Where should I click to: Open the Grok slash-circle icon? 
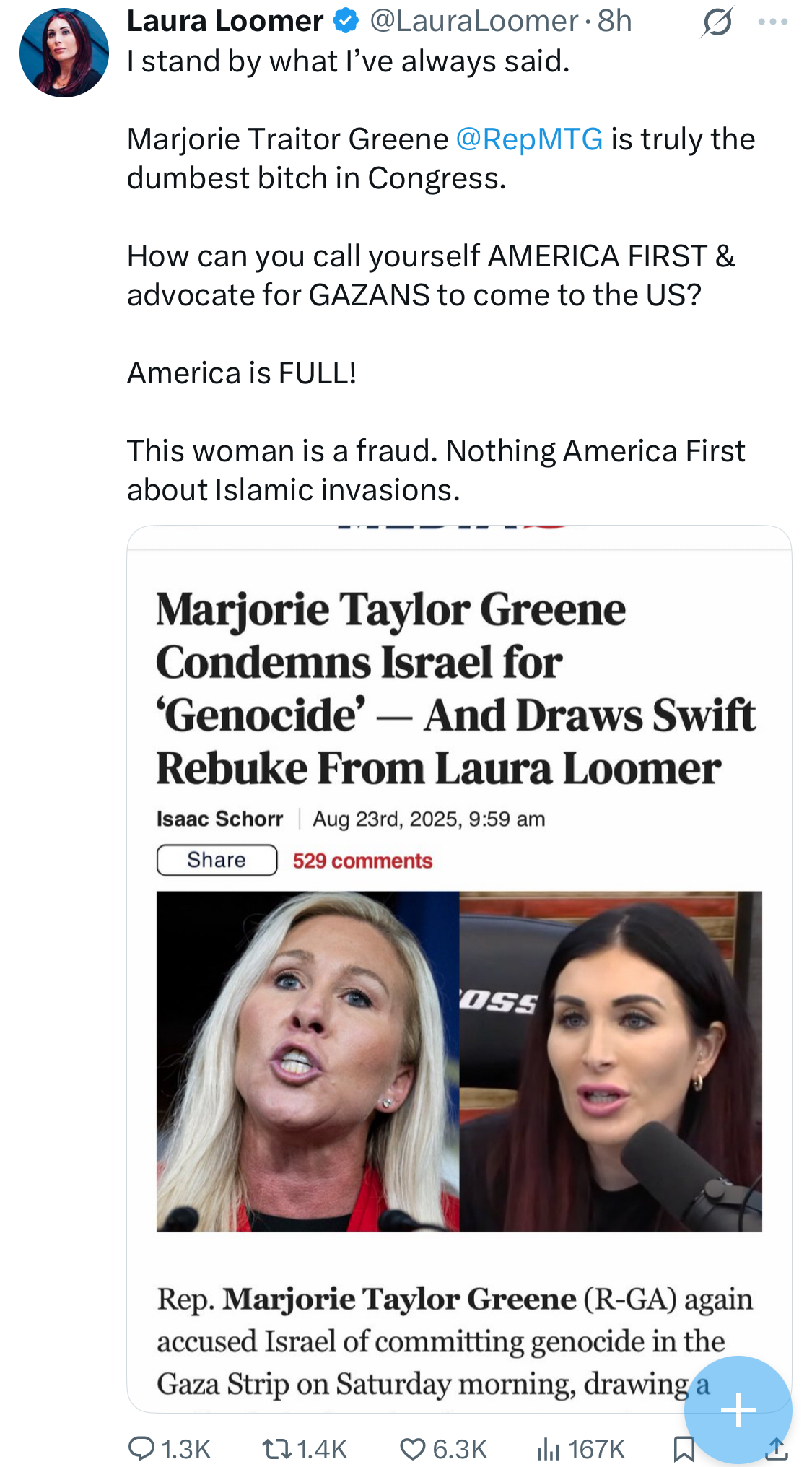tap(717, 22)
